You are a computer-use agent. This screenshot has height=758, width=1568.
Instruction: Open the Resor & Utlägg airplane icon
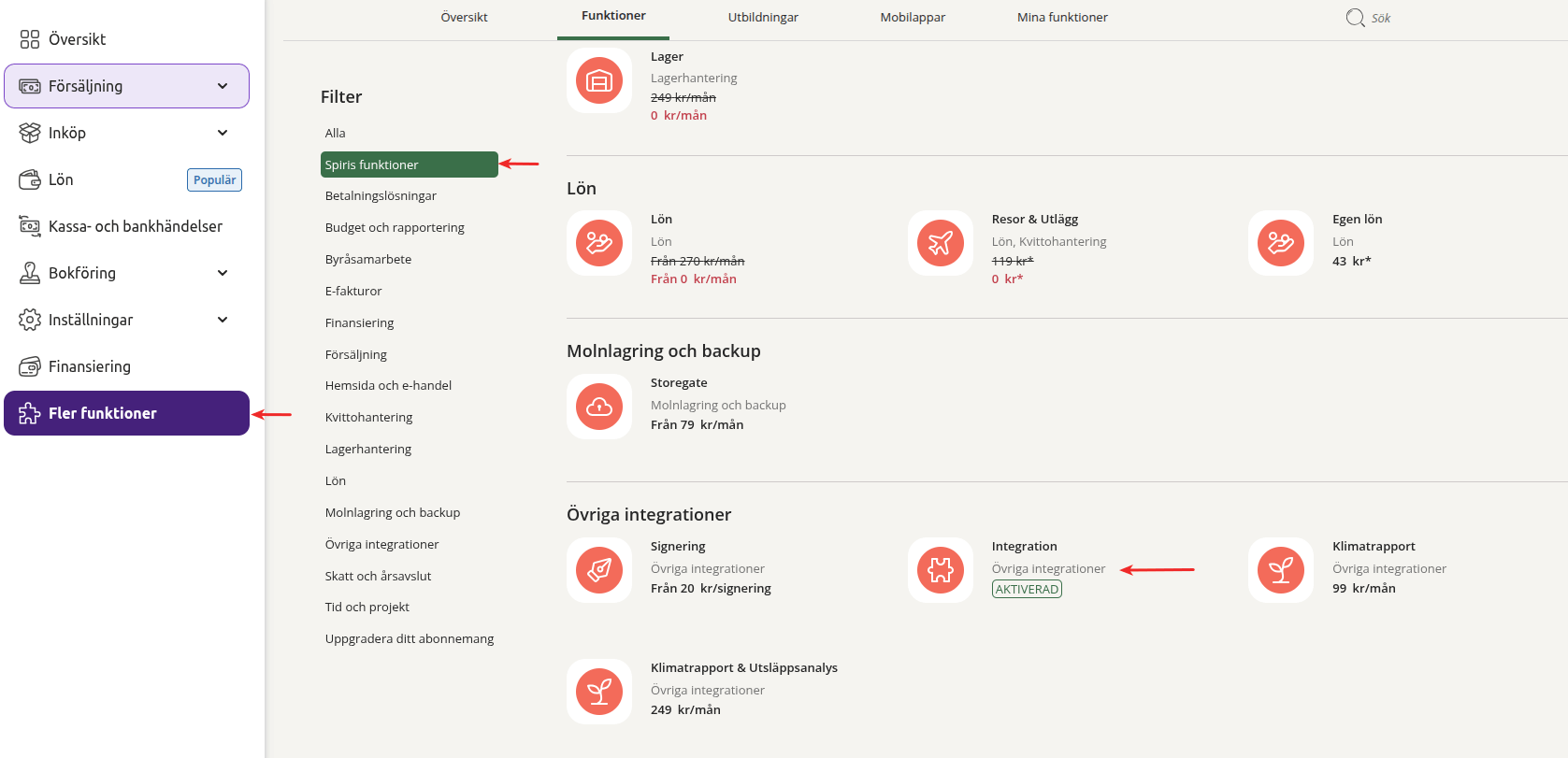940,243
